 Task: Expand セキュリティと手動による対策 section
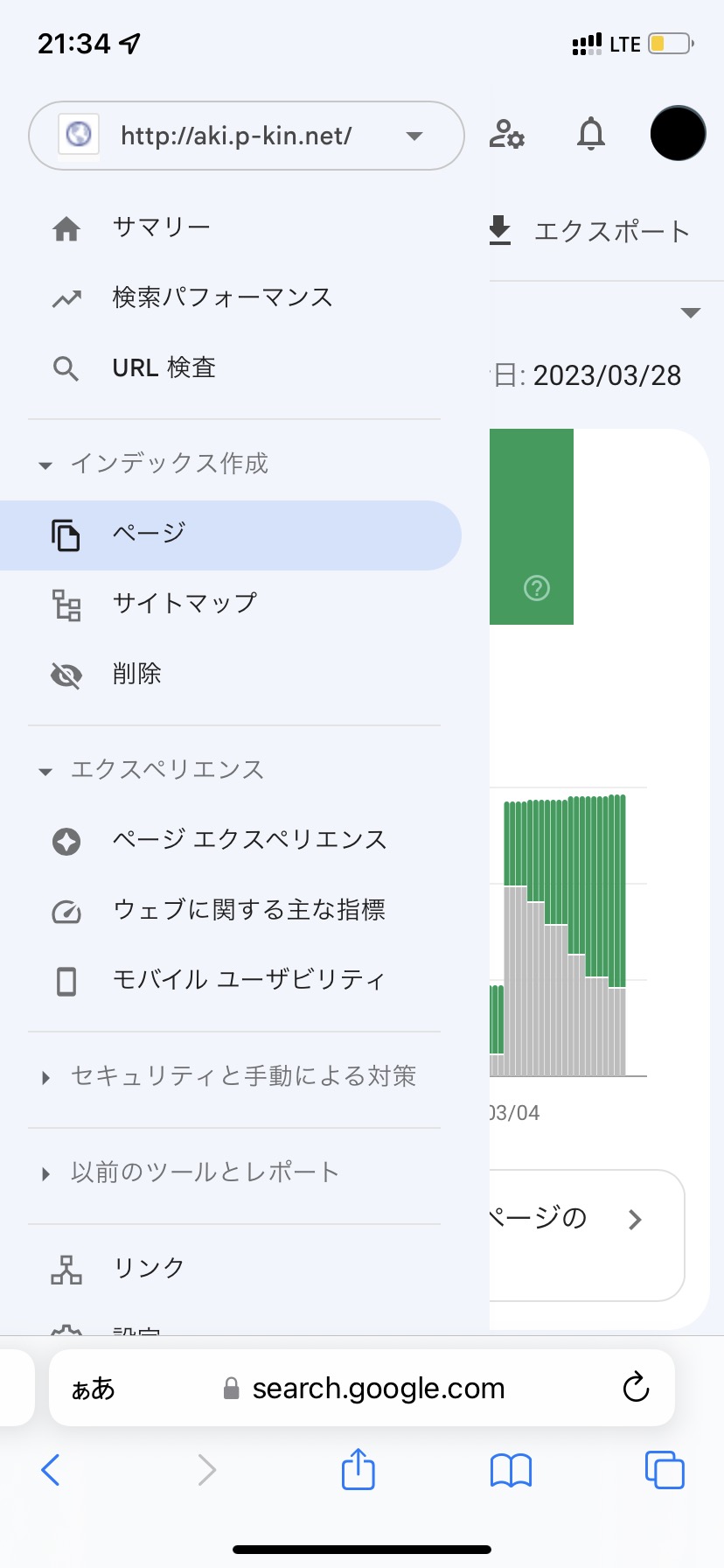pyautogui.click(x=45, y=1077)
